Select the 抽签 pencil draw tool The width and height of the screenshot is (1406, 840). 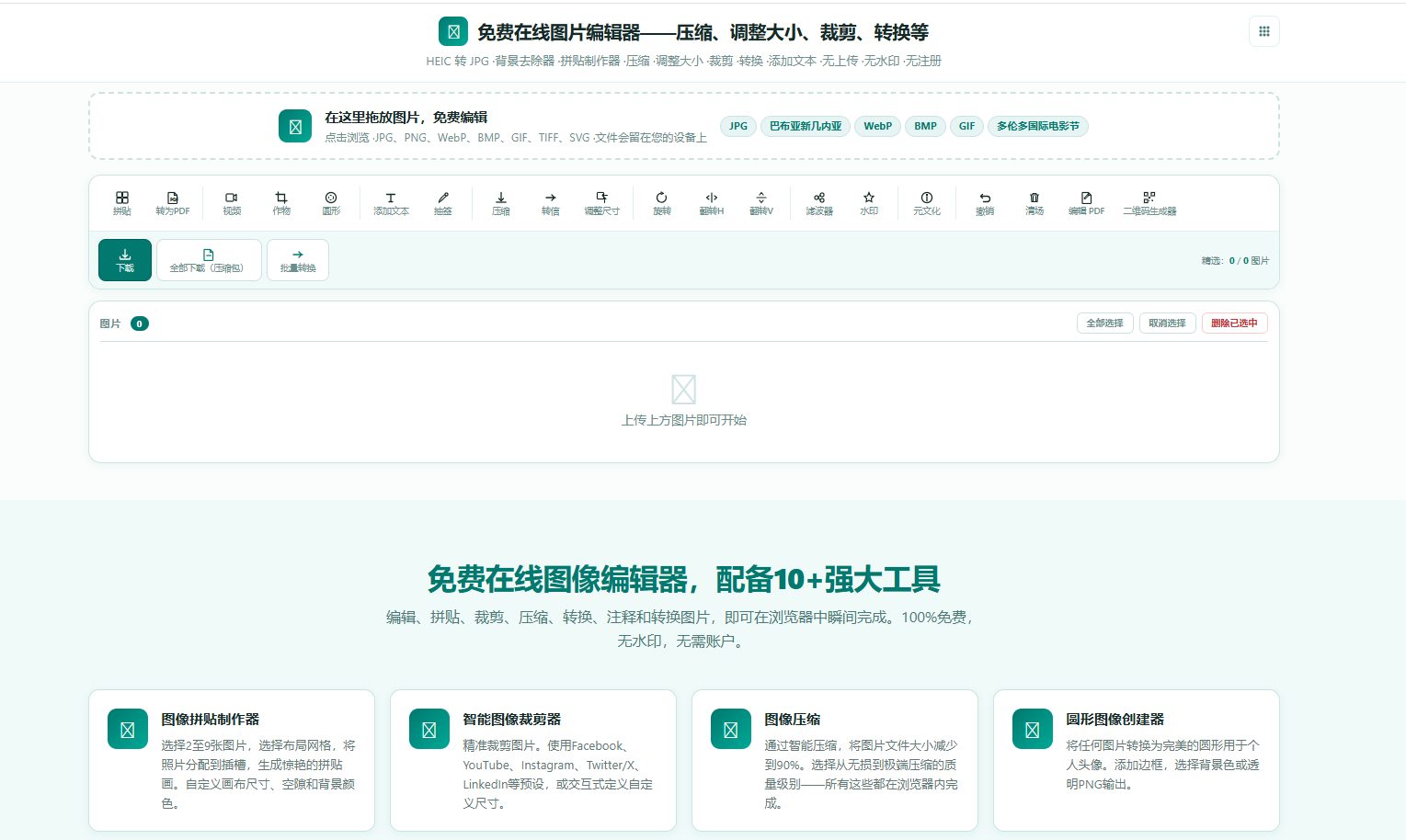pyautogui.click(x=443, y=203)
